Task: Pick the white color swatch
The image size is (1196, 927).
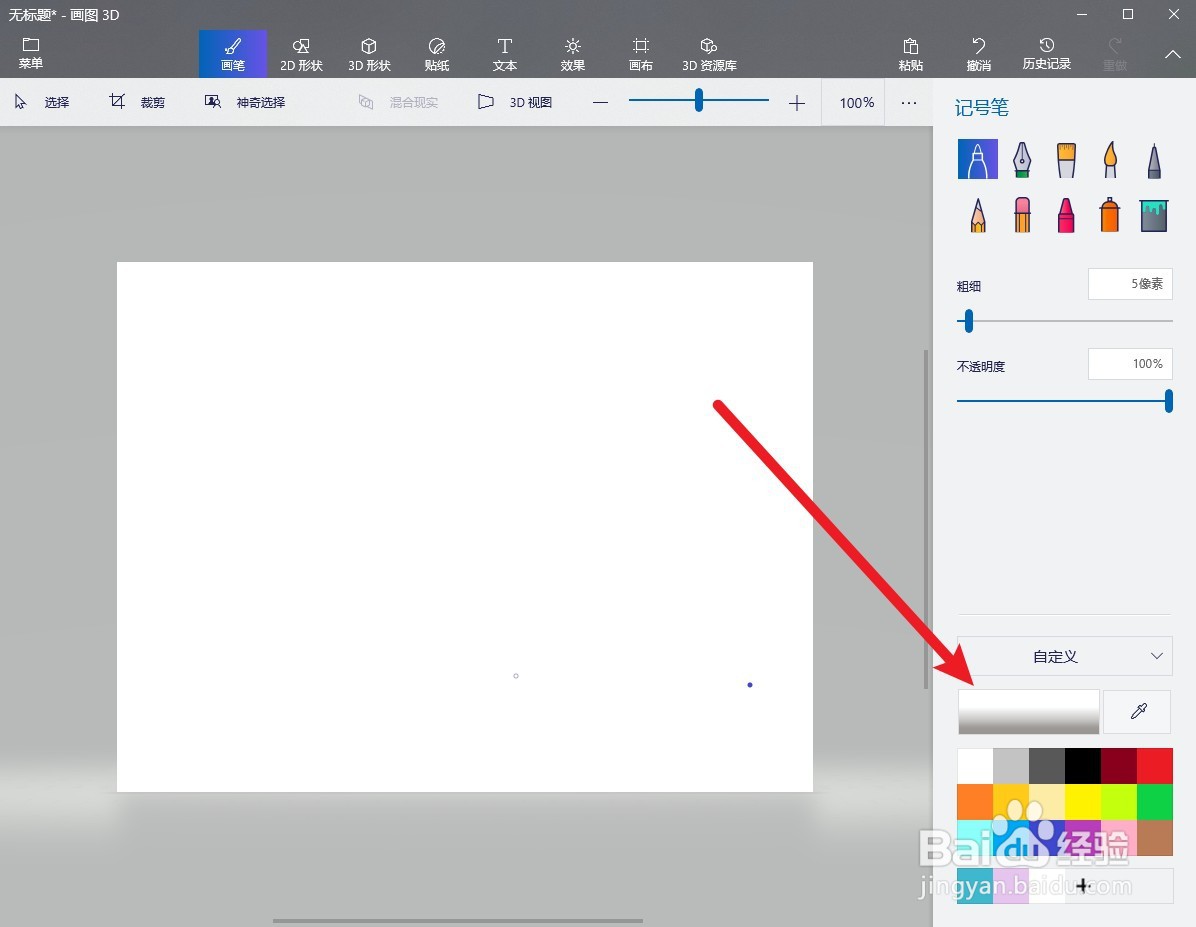Action: (976, 766)
